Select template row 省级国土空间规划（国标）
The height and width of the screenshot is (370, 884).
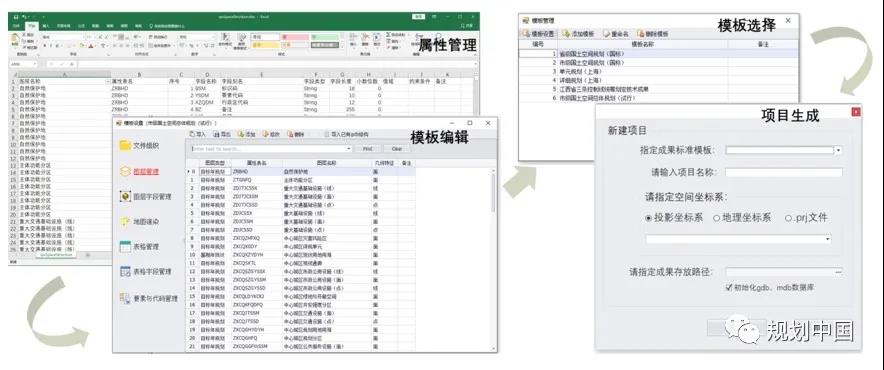(658, 53)
